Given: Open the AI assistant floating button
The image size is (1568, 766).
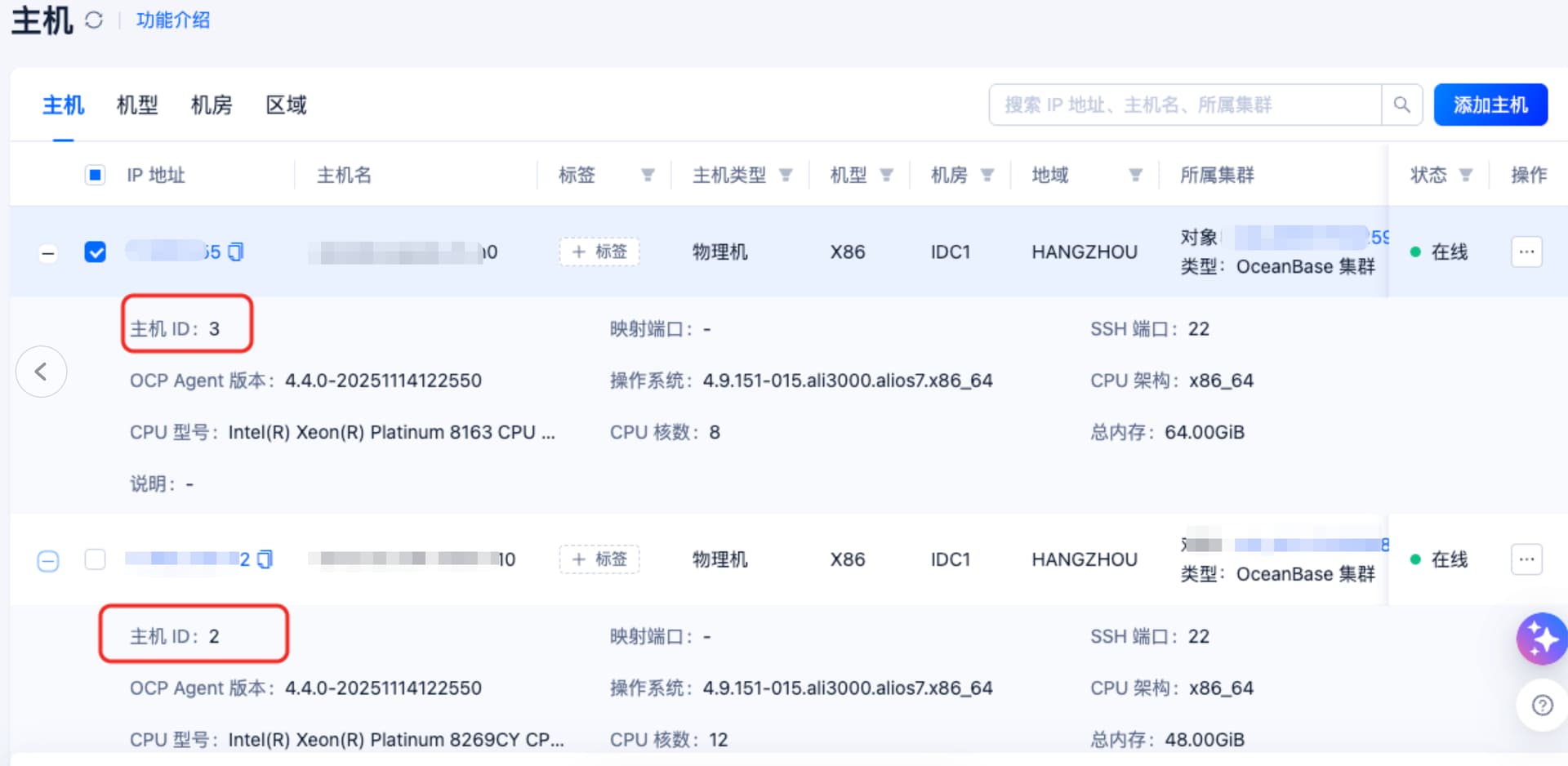Looking at the screenshot, I should pyautogui.click(x=1541, y=639).
